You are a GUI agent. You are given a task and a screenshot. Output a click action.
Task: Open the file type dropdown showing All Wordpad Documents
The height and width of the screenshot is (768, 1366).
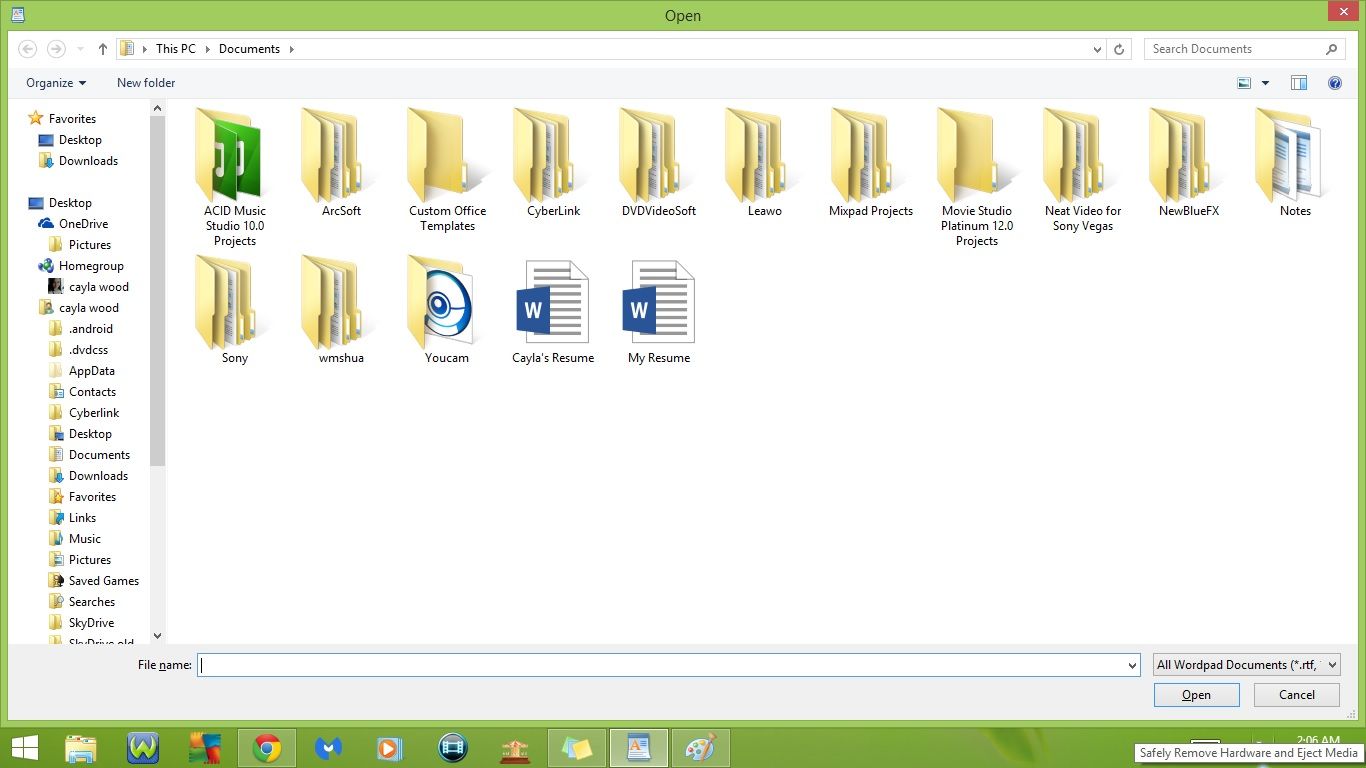click(x=1245, y=664)
